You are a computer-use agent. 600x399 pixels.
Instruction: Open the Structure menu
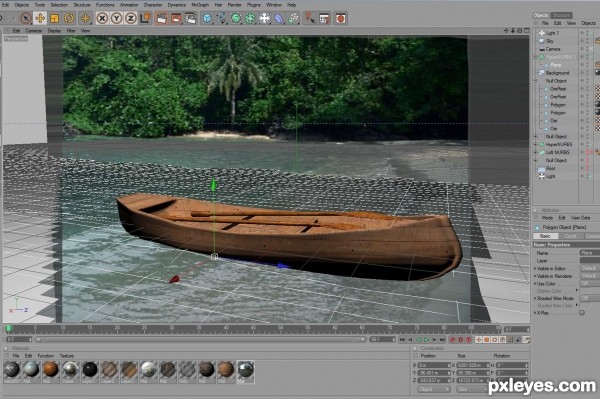[x=82, y=5]
